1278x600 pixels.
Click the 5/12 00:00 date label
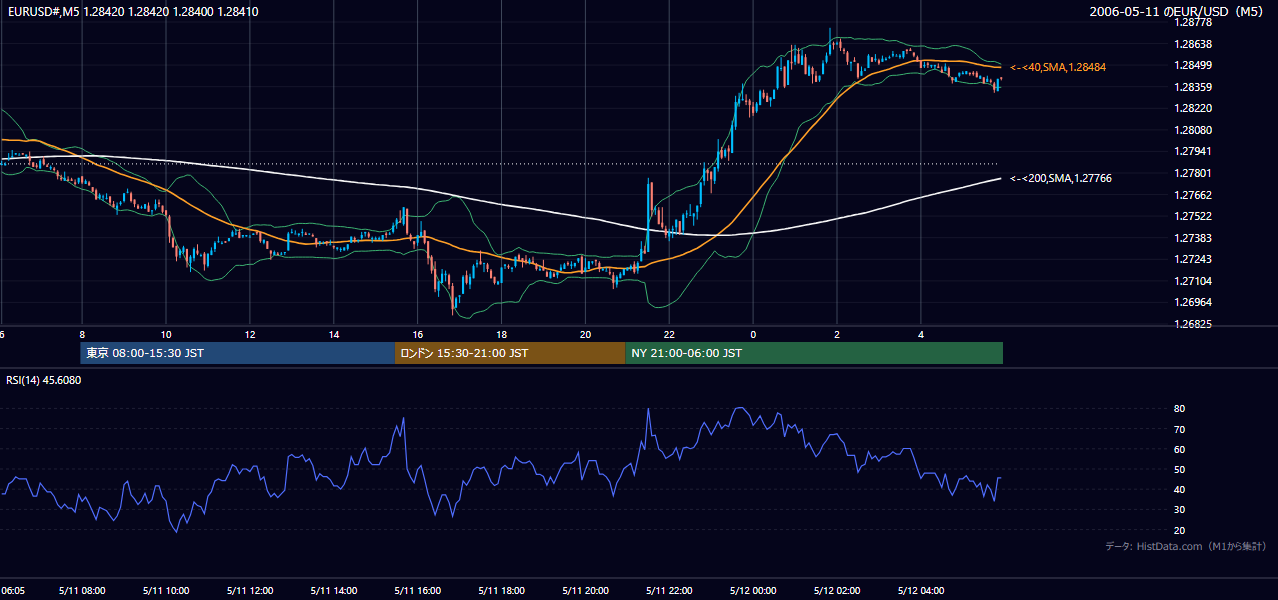point(754,590)
